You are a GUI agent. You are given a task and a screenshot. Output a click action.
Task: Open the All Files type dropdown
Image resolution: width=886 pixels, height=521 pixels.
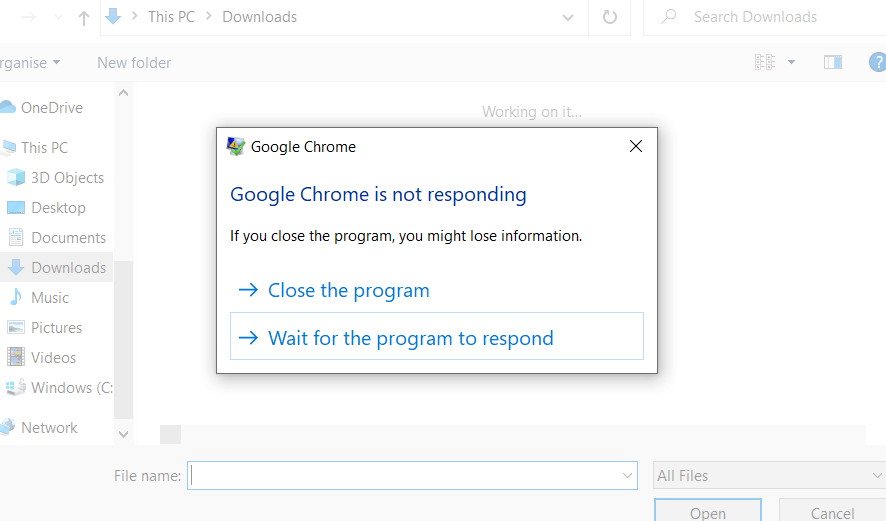(x=770, y=476)
